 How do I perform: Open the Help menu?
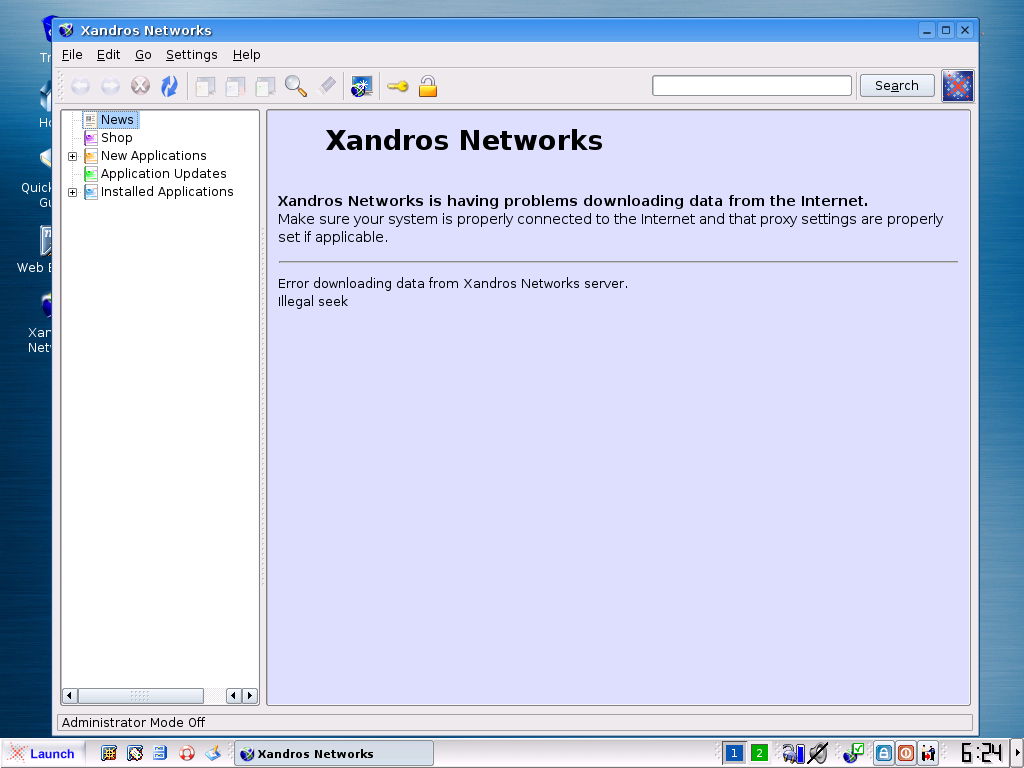coord(246,55)
